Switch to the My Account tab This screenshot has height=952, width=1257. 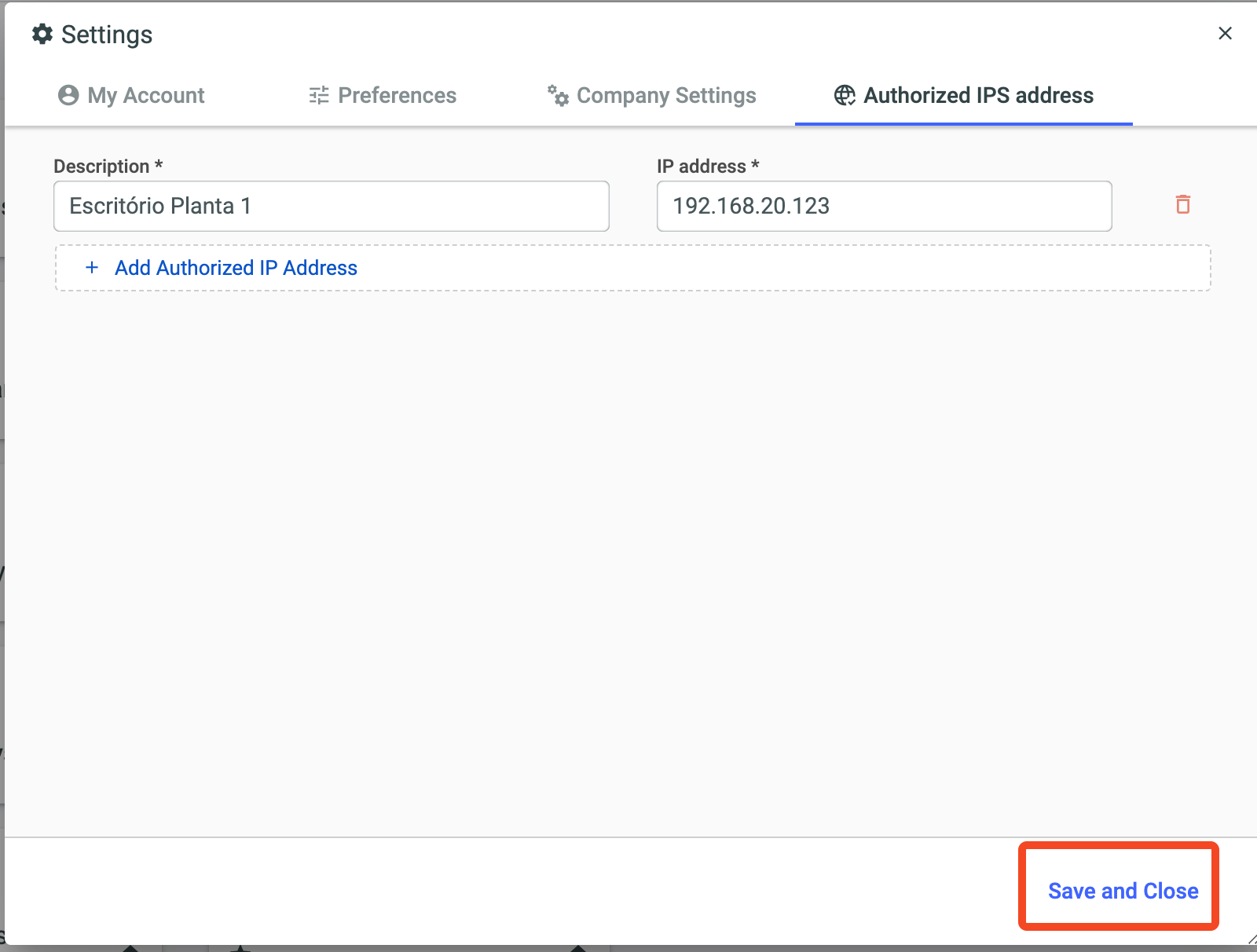pyautogui.click(x=145, y=95)
